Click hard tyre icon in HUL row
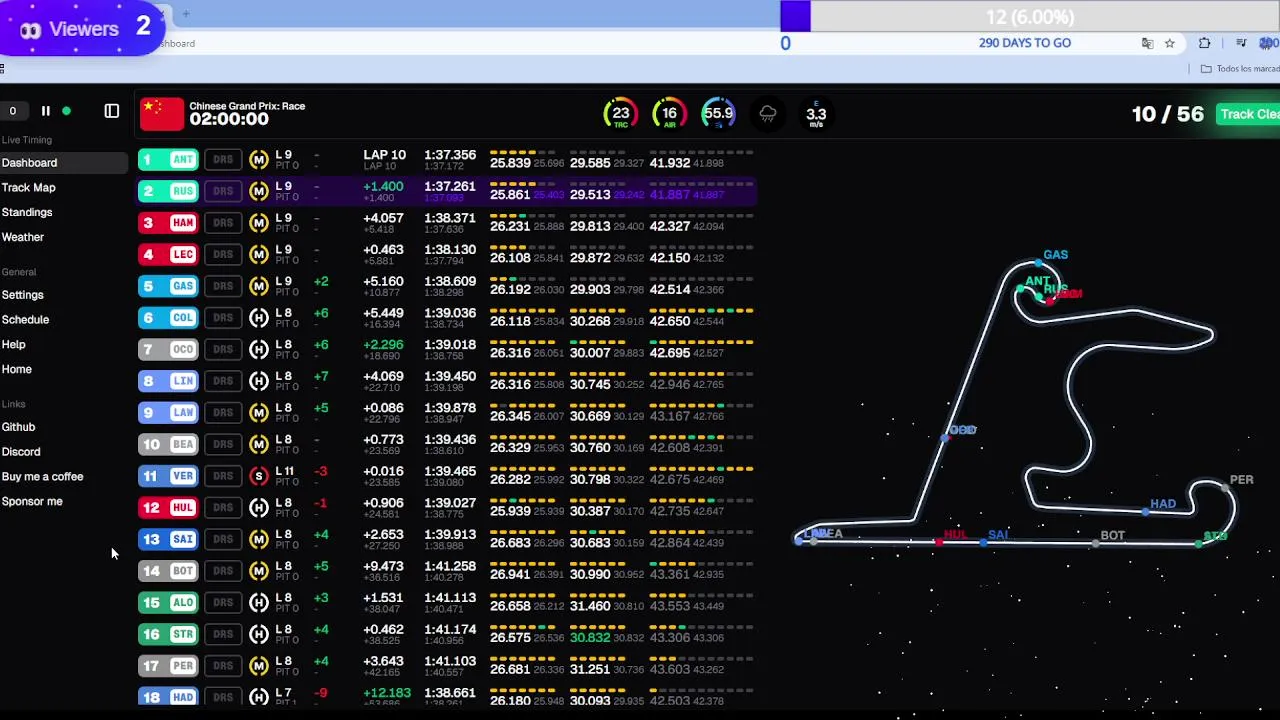The height and width of the screenshot is (720, 1280). click(x=259, y=508)
